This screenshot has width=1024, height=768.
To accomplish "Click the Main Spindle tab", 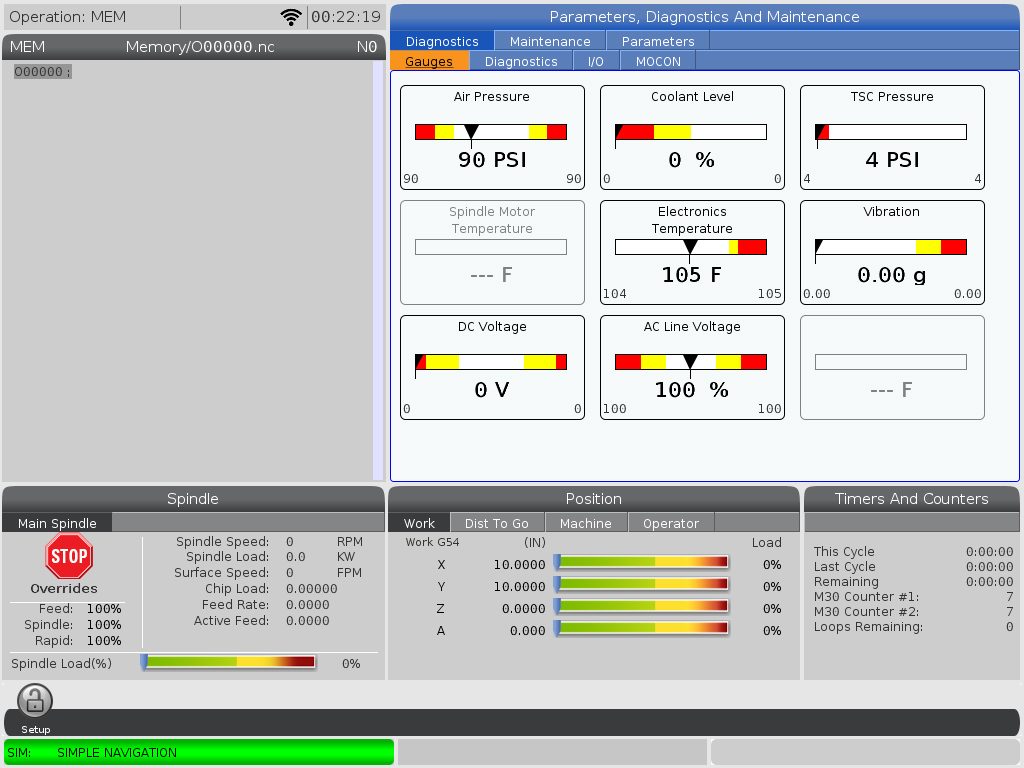I will tap(57, 523).
